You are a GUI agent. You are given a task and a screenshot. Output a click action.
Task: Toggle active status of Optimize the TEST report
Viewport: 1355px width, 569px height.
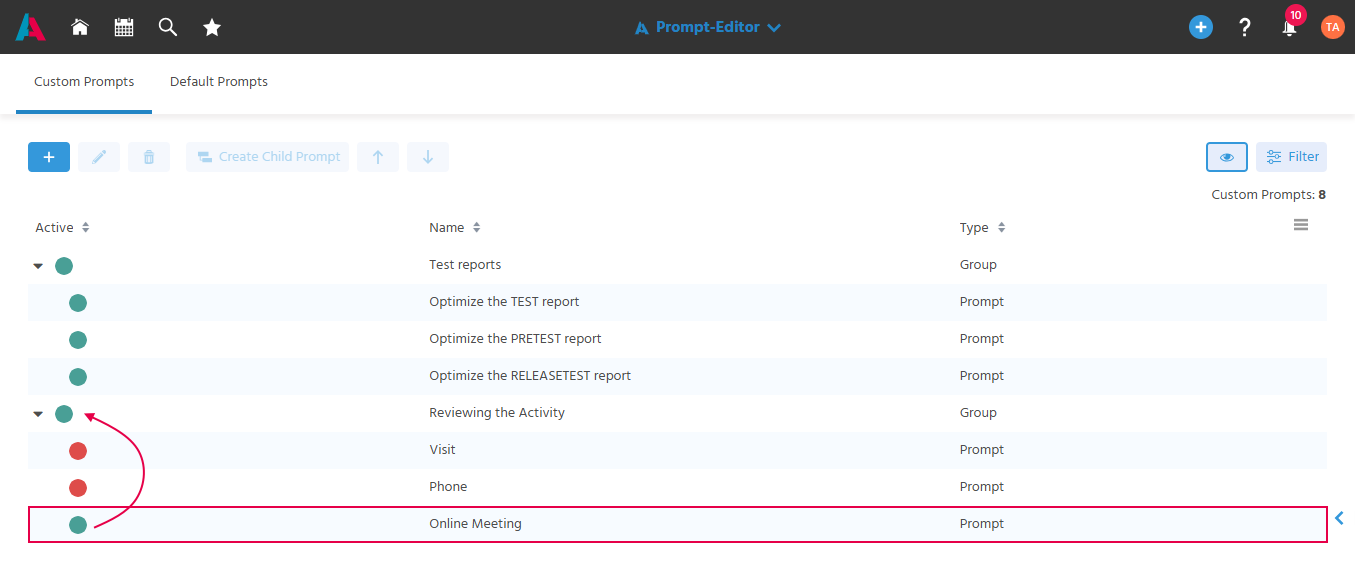(x=78, y=303)
